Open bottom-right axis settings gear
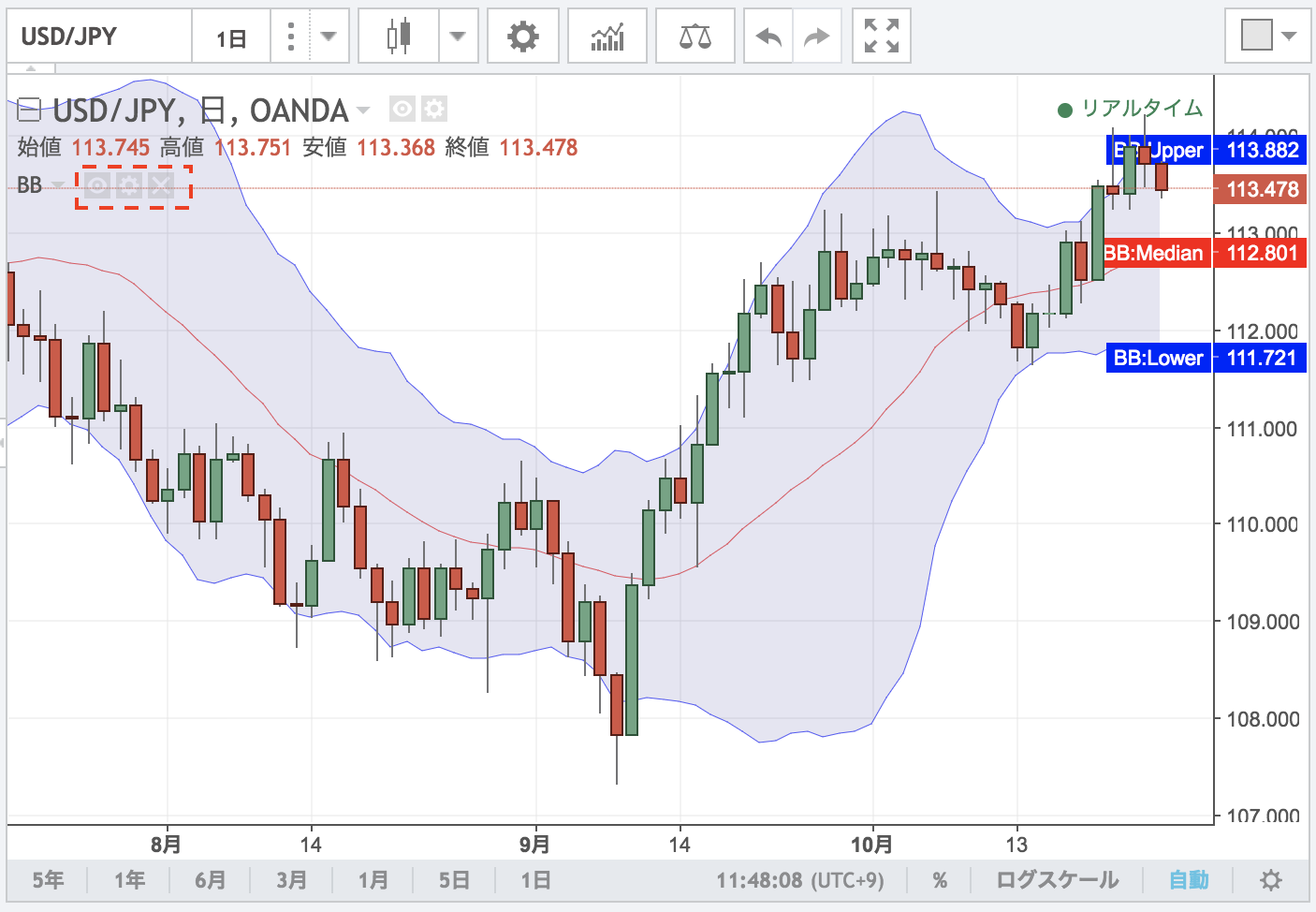Screen dimensions: 1316x912 (x=1270, y=880)
